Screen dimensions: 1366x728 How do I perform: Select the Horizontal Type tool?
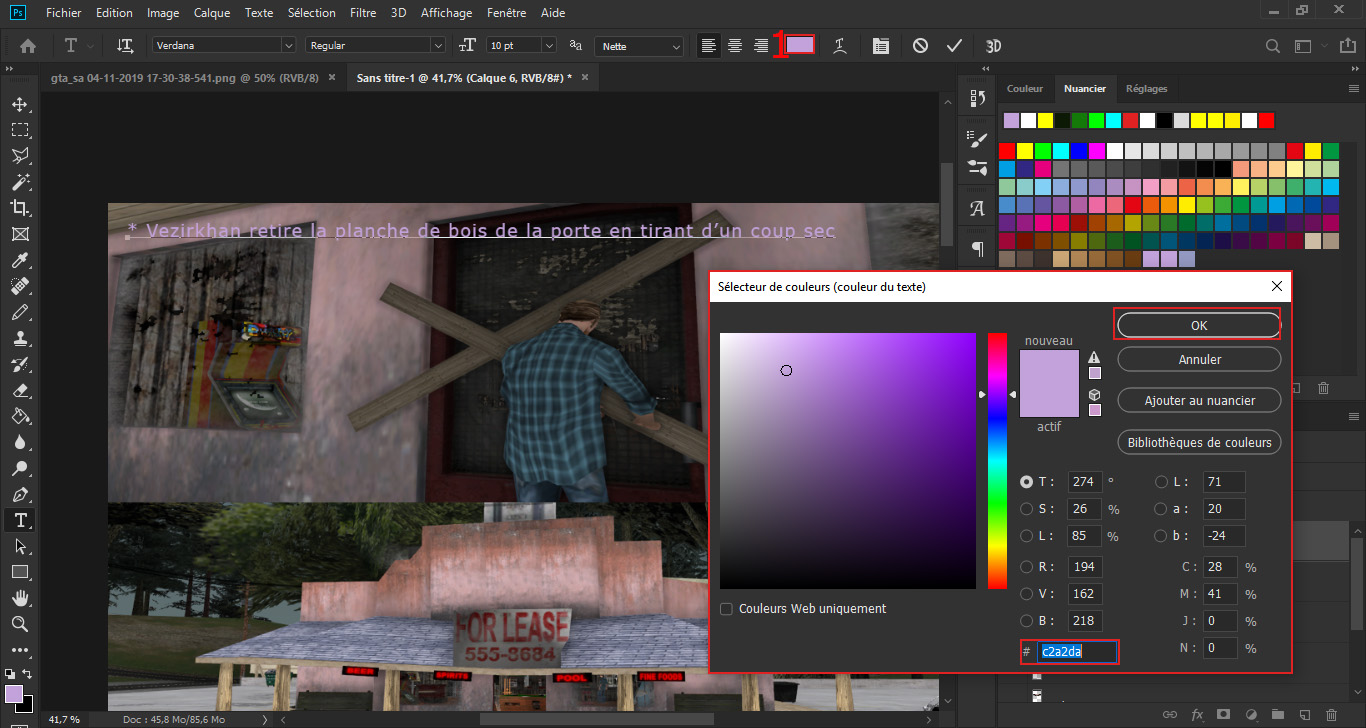coord(19,520)
